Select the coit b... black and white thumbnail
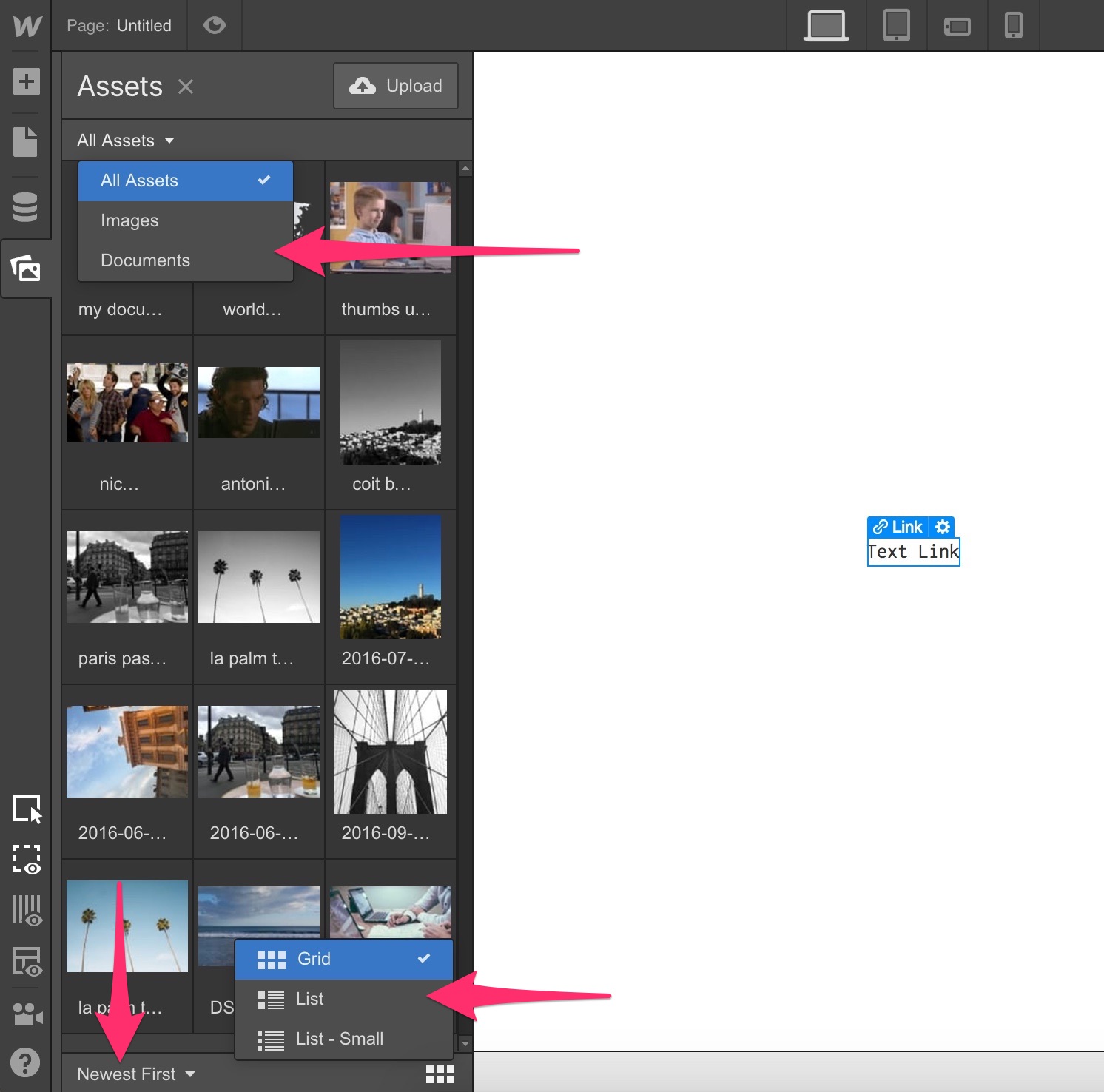This screenshot has height=1092, width=1104. tap(391, 402)
